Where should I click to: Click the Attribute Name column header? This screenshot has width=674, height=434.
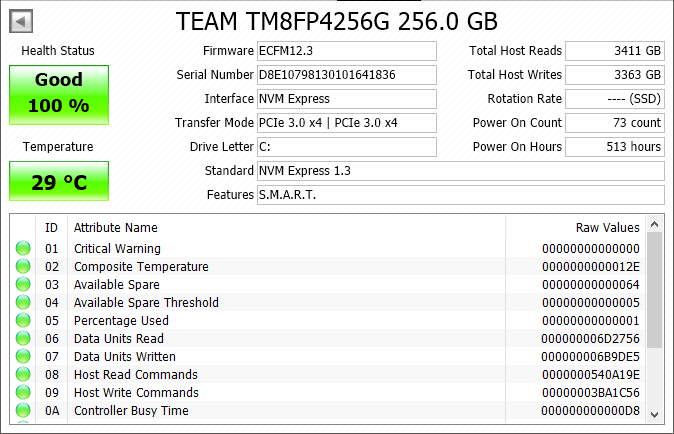tap(286, 228)
